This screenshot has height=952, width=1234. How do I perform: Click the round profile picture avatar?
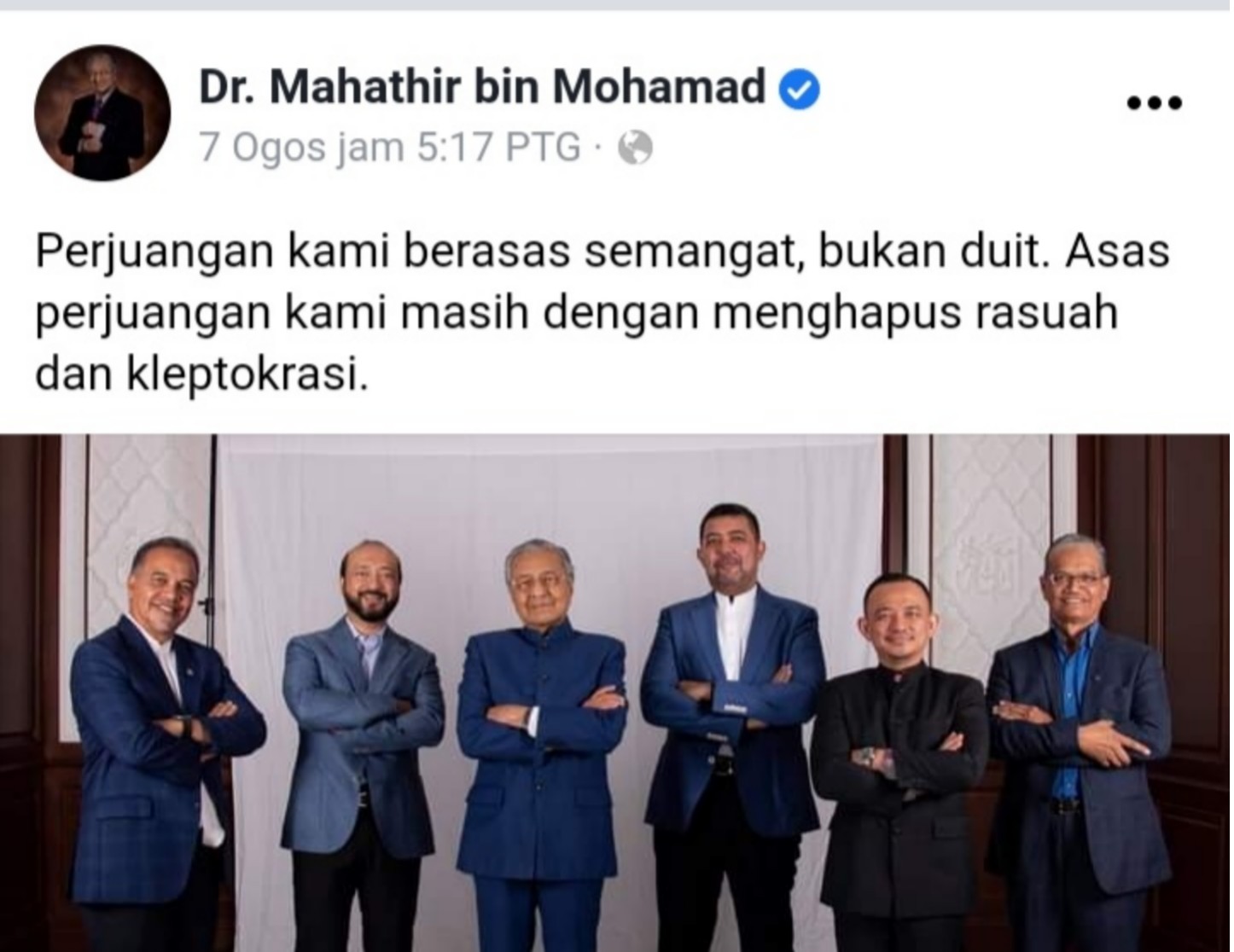click(102, 113)
